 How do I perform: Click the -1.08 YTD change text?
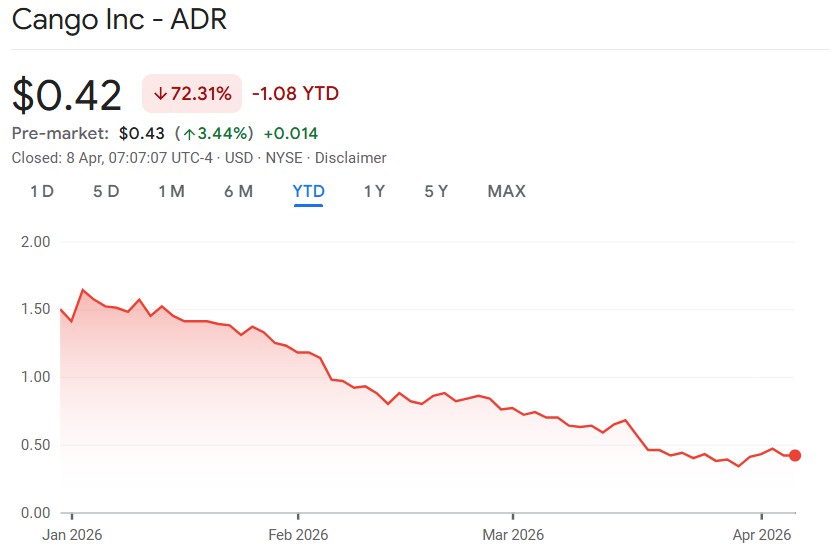point(295,94)
